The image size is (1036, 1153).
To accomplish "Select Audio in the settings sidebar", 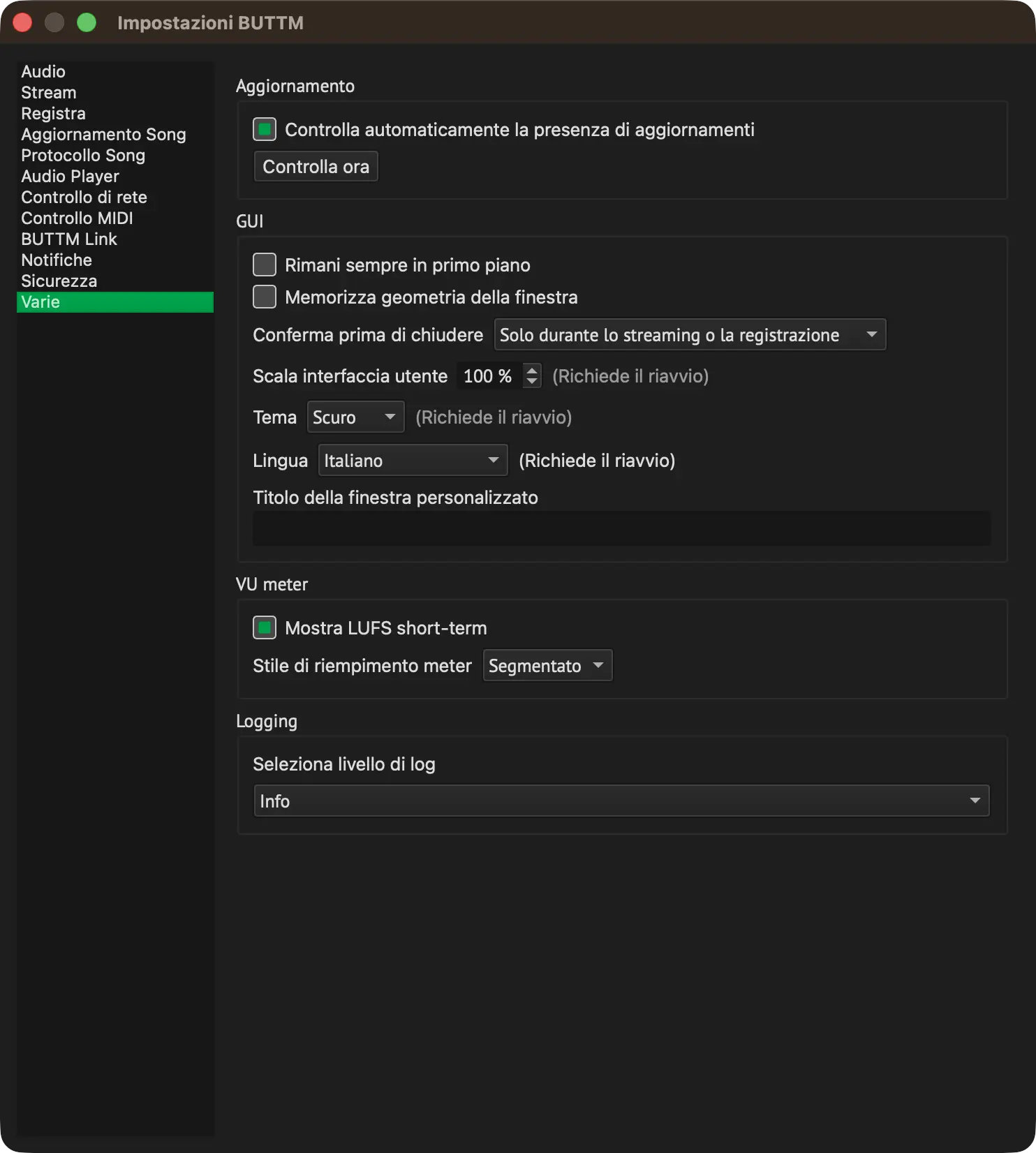I will 115,72.
